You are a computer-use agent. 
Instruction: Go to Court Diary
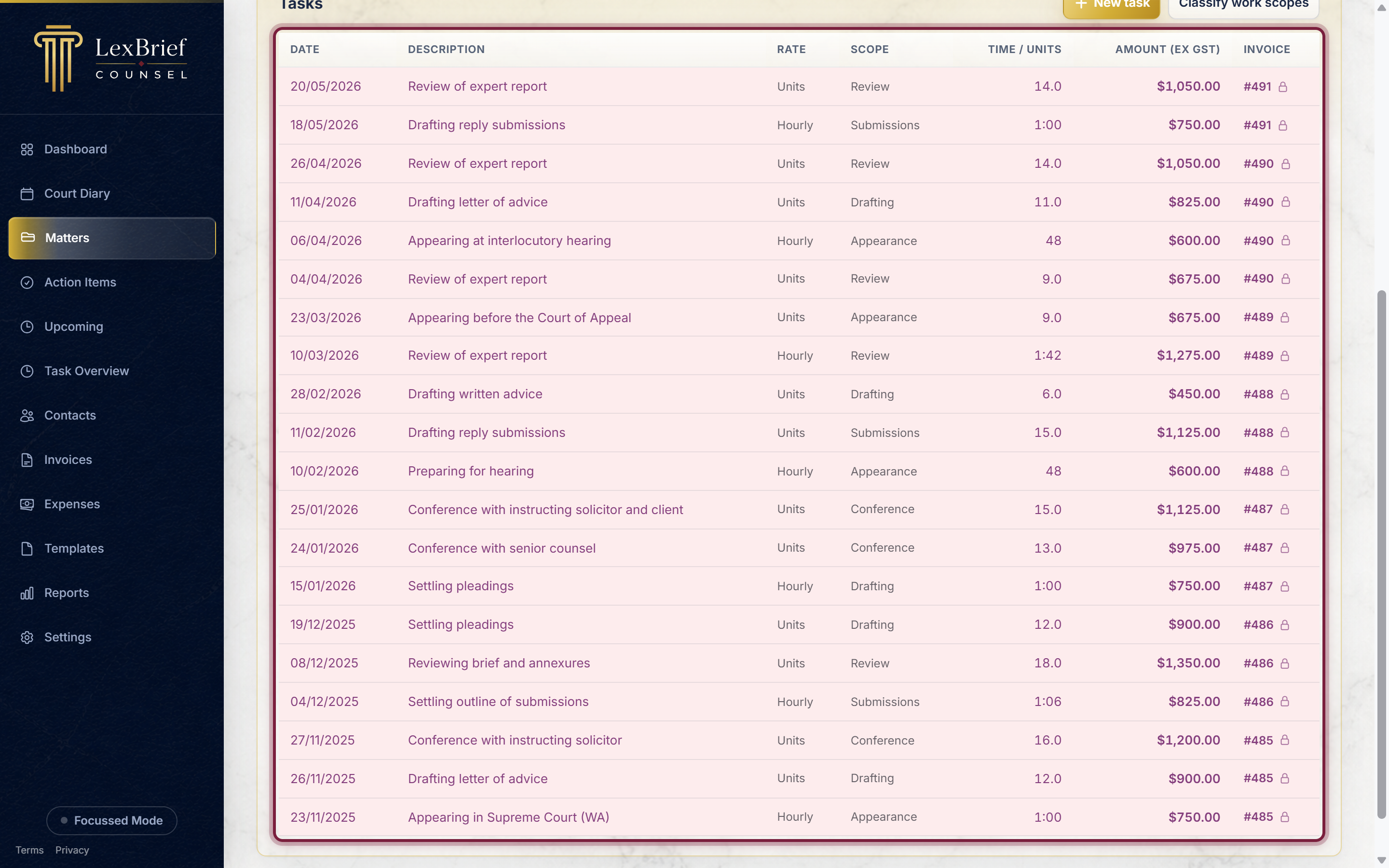[x=112, y=193]
